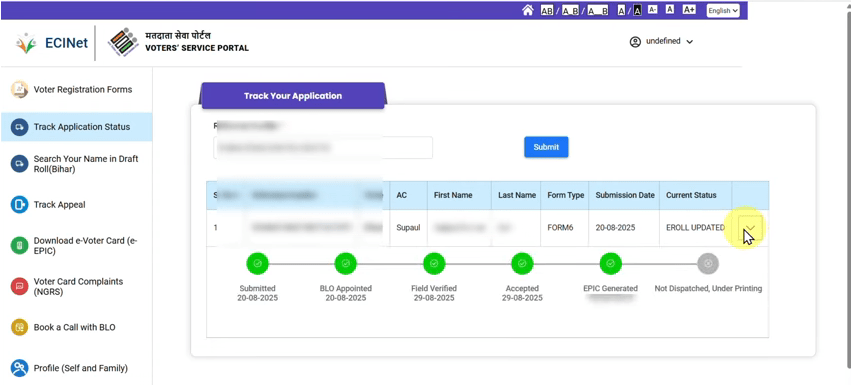Click the Submit button
Viewport: 851px width, 385px height.
tap(546, 147)
